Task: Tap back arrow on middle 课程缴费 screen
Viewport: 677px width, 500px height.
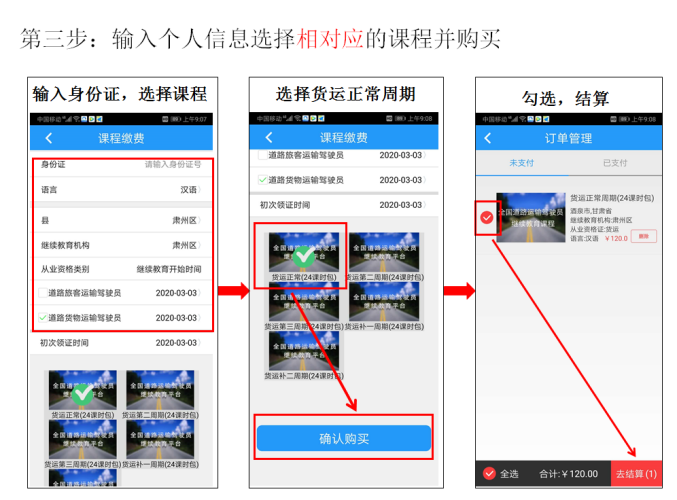Action: [x=268, y=138]
